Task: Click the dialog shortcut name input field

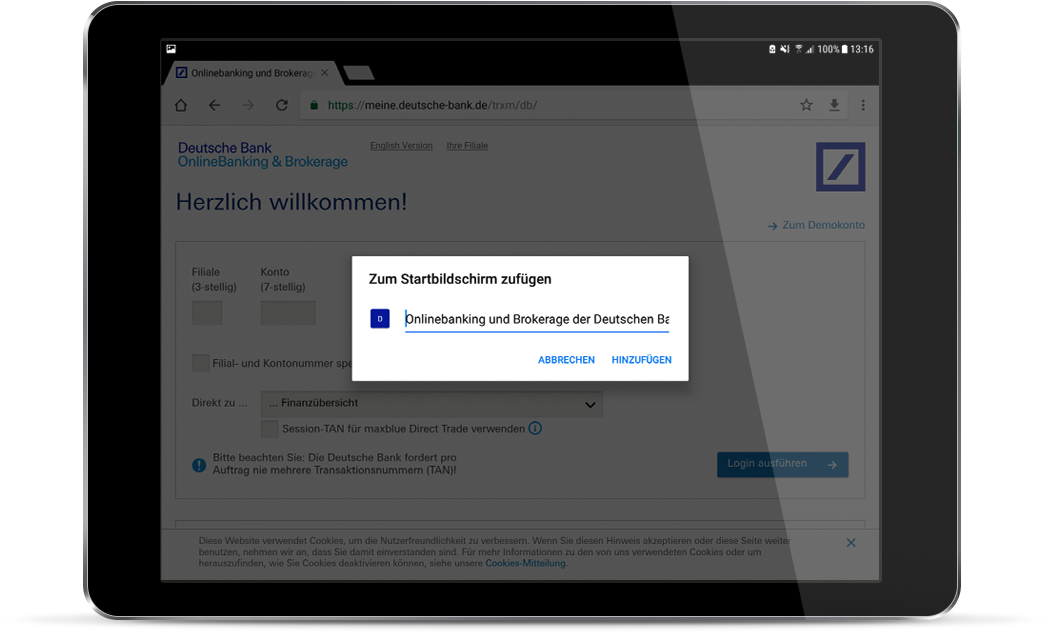Action: tap(537, 318)
